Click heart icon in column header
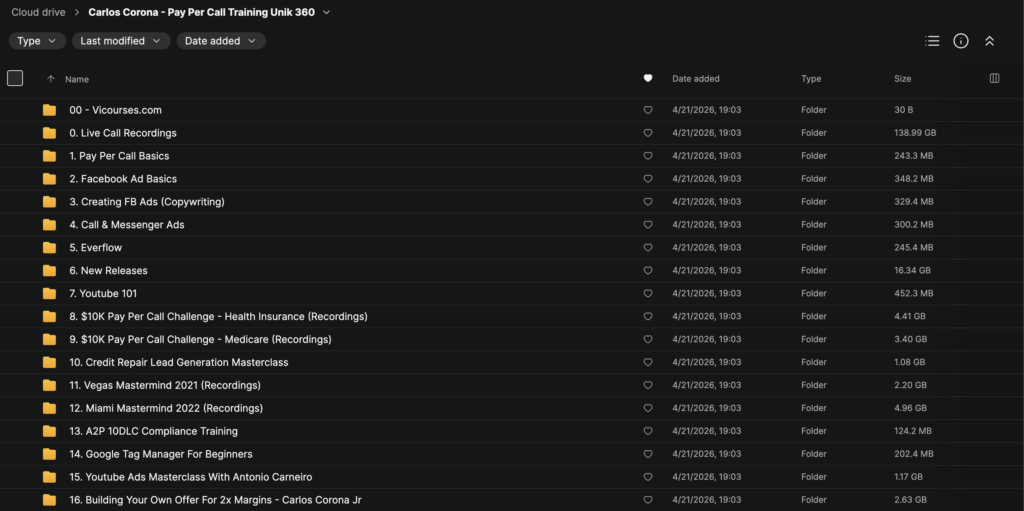The width and height of the screenshot is (1024, 511). 648,78
